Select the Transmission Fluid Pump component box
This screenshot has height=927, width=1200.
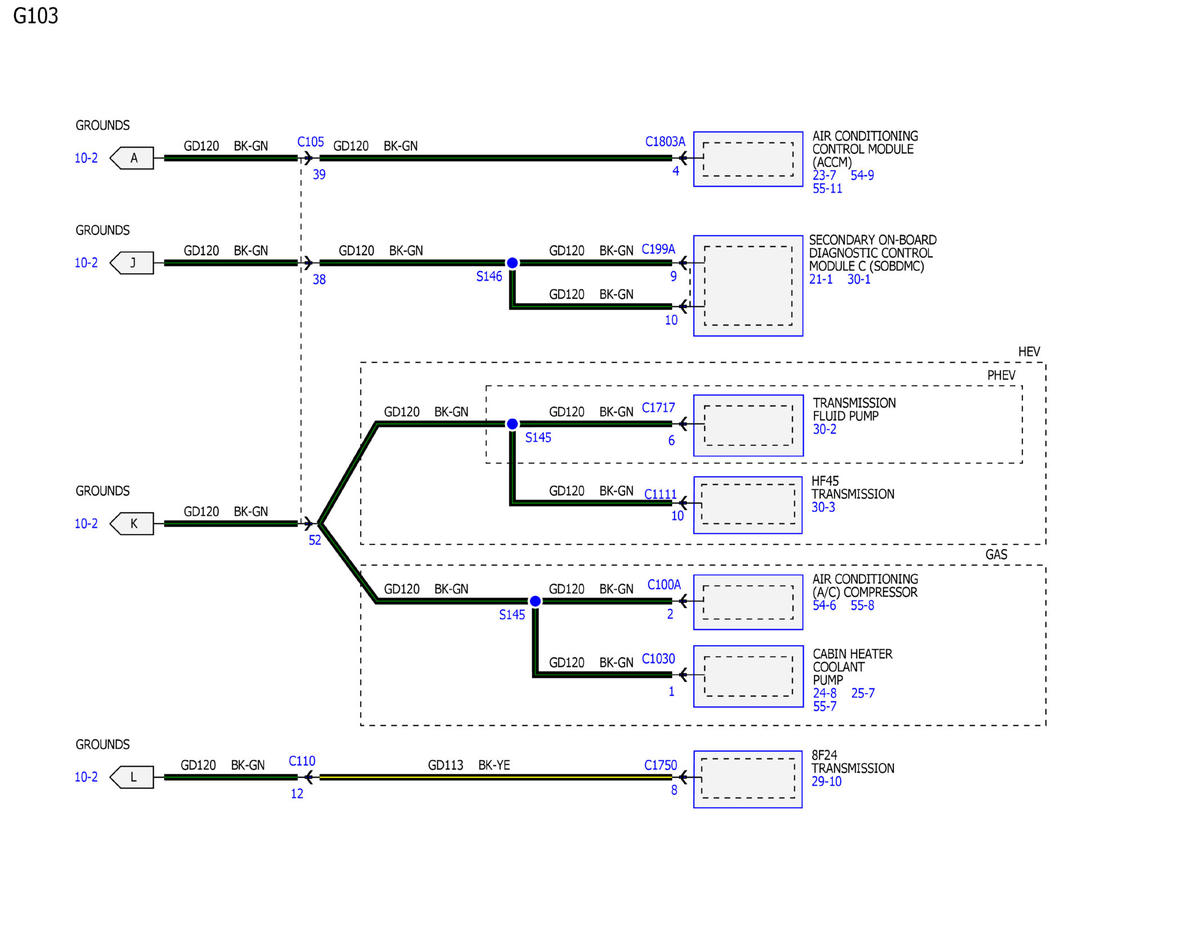tap(747, 424)
